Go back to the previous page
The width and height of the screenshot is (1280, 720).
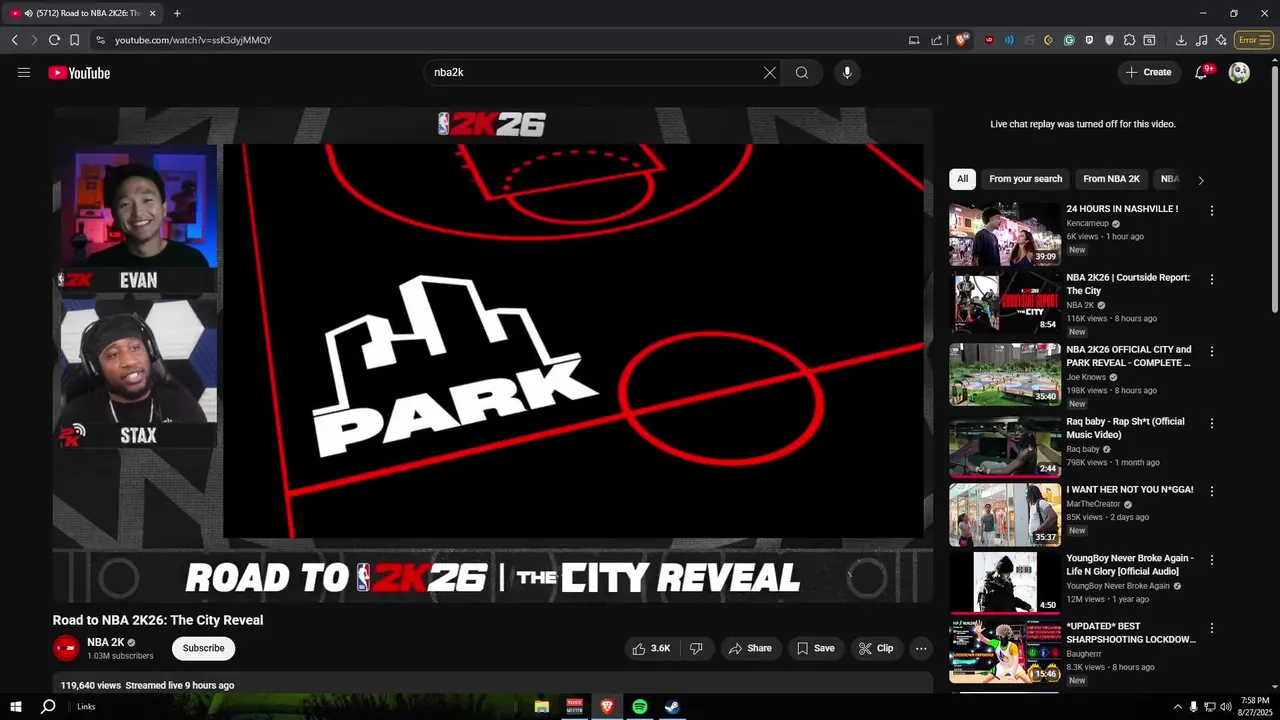point(14,40)
